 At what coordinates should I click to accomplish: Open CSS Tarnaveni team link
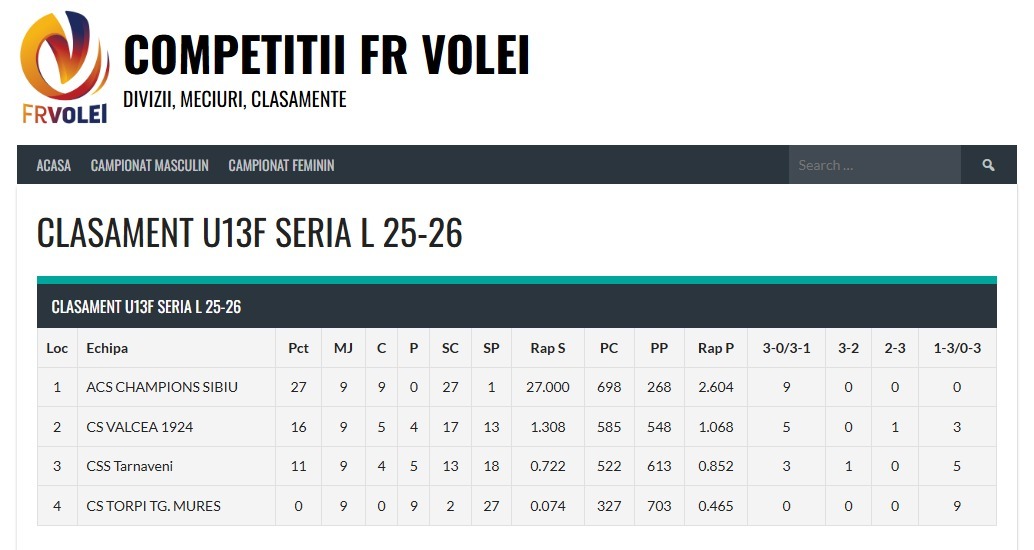click(130, 466)
